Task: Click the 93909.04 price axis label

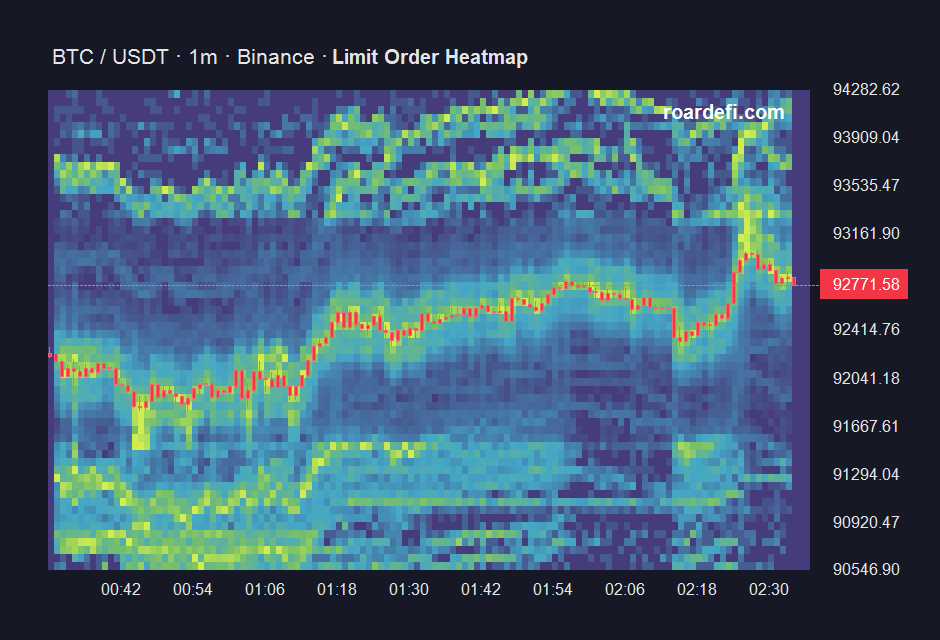Action: (866, 137)
